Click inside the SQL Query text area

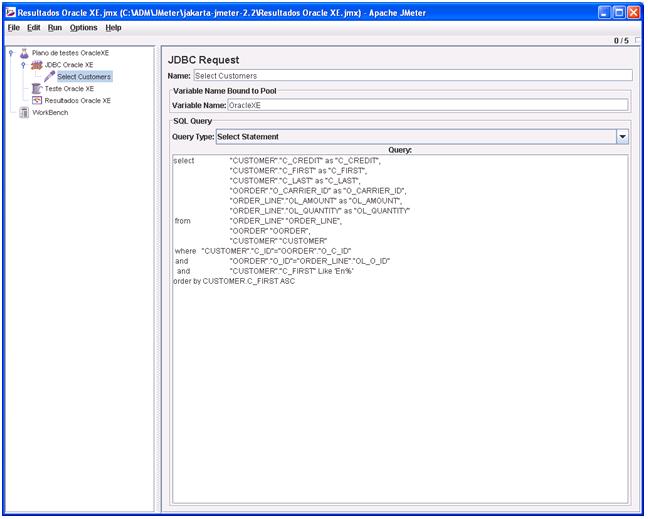click(400, 380)
